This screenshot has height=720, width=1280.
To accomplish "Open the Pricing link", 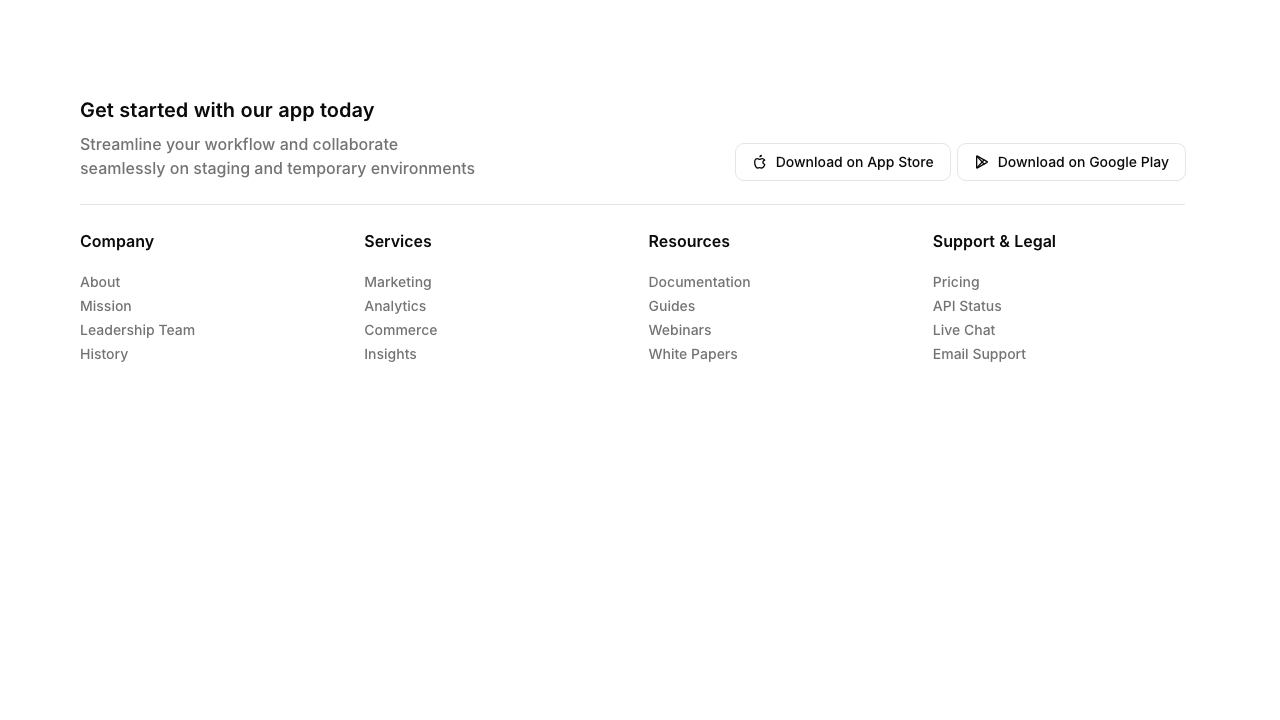I will (x=956, y=282).
